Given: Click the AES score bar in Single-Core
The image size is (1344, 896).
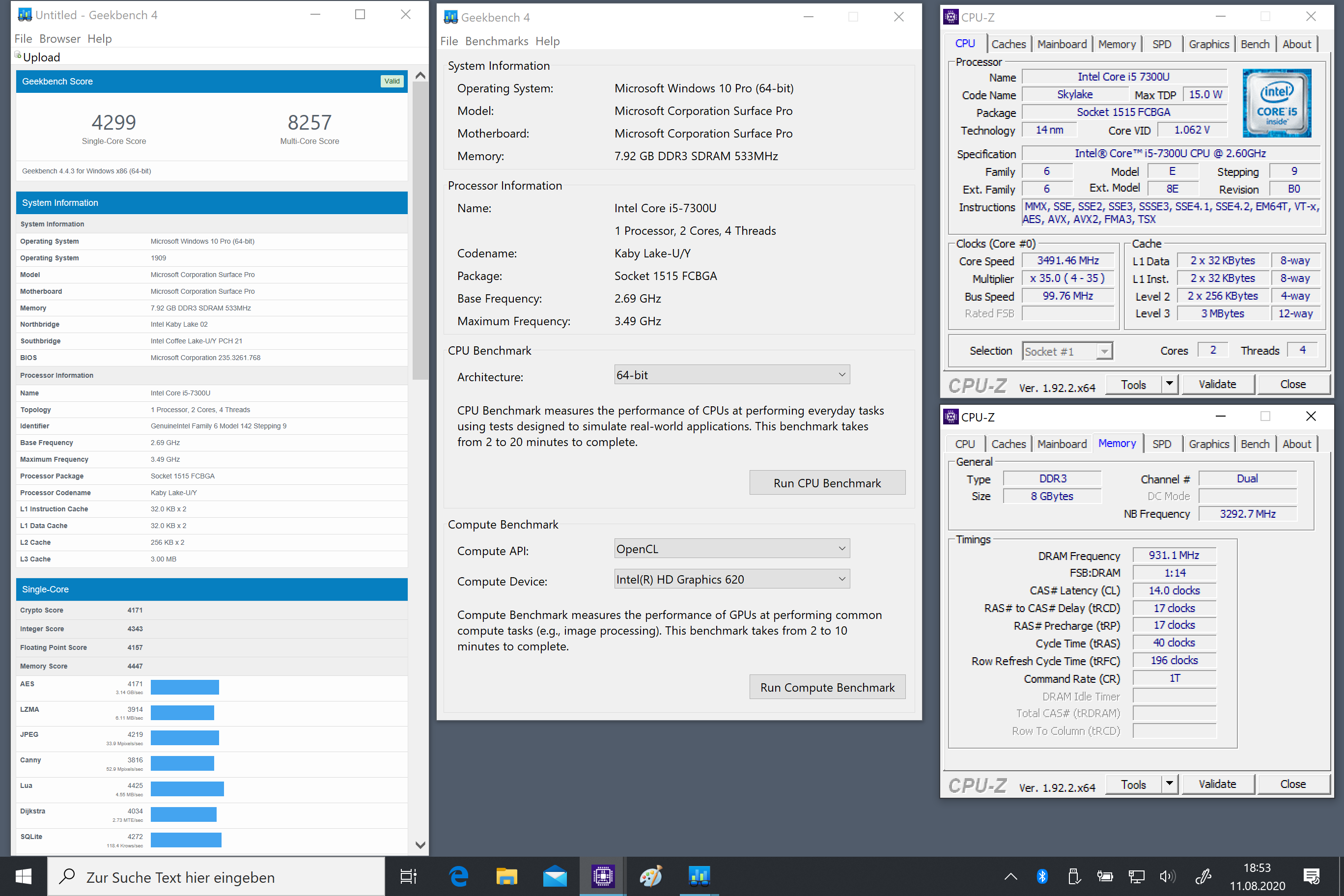Looking at the screenshot, I should coord(185,687).
